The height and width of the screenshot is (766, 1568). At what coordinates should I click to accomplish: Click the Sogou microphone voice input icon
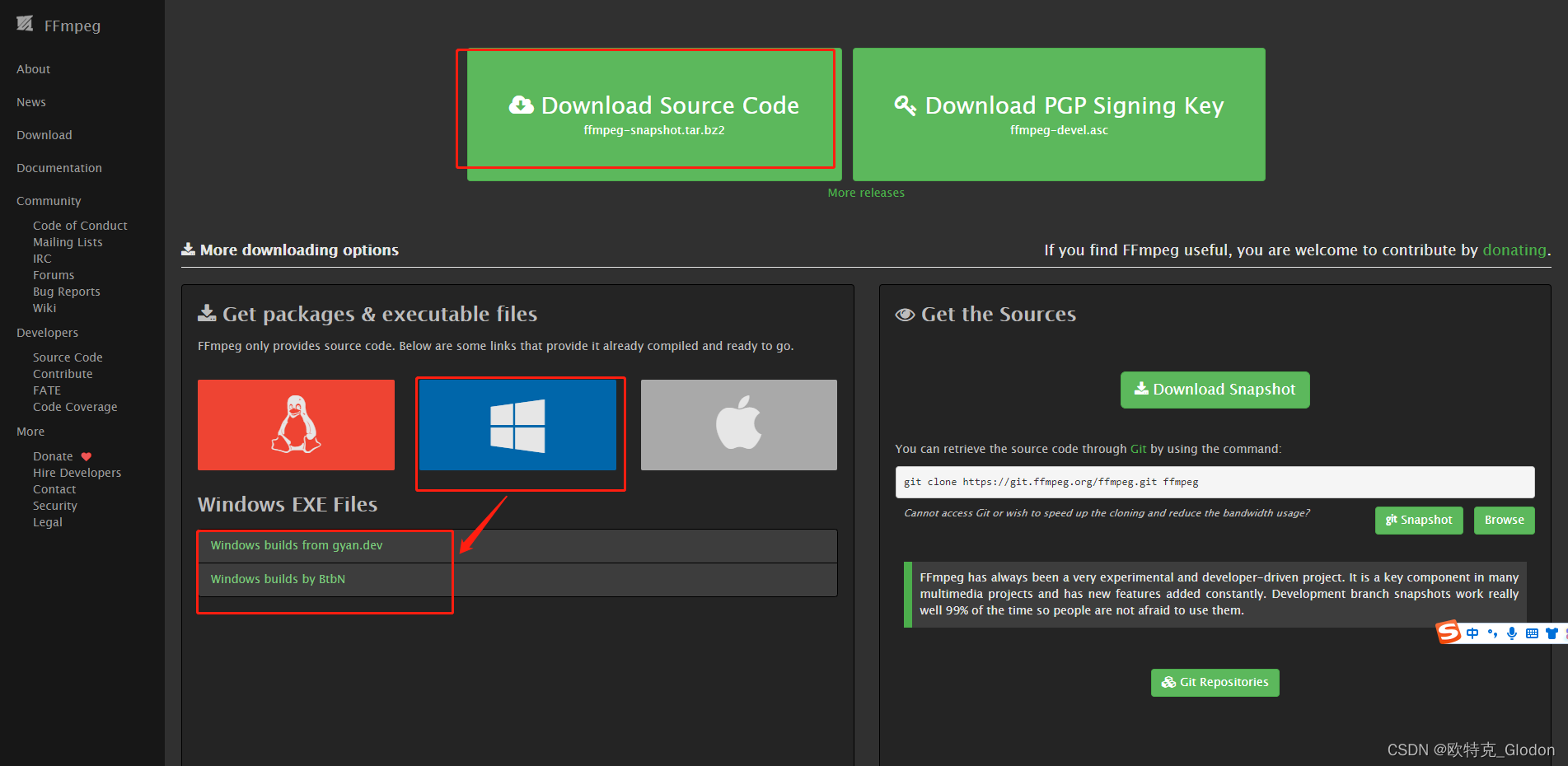click(1512, 633)
